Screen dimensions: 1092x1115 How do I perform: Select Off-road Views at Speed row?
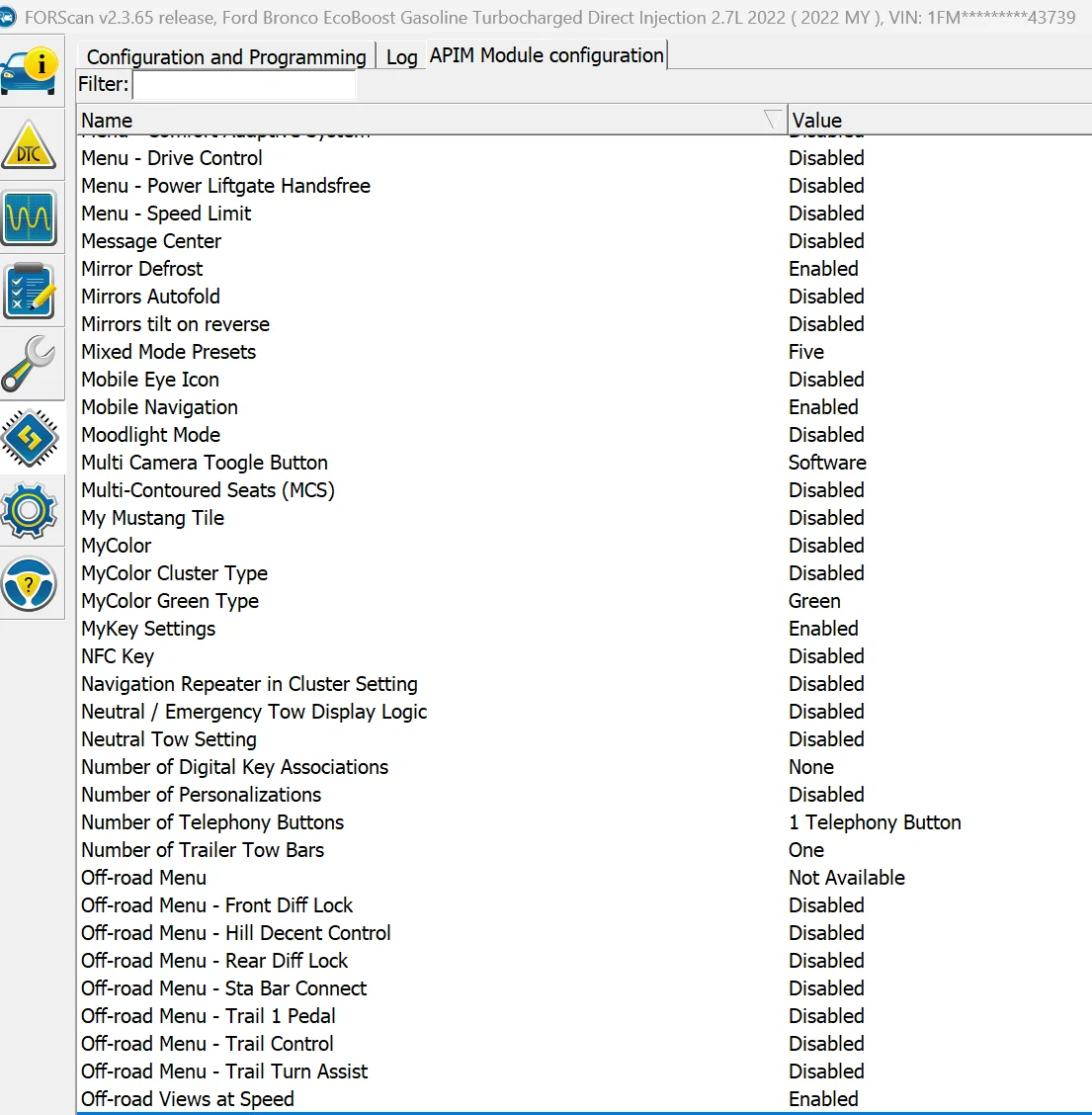click(584, 1100)
